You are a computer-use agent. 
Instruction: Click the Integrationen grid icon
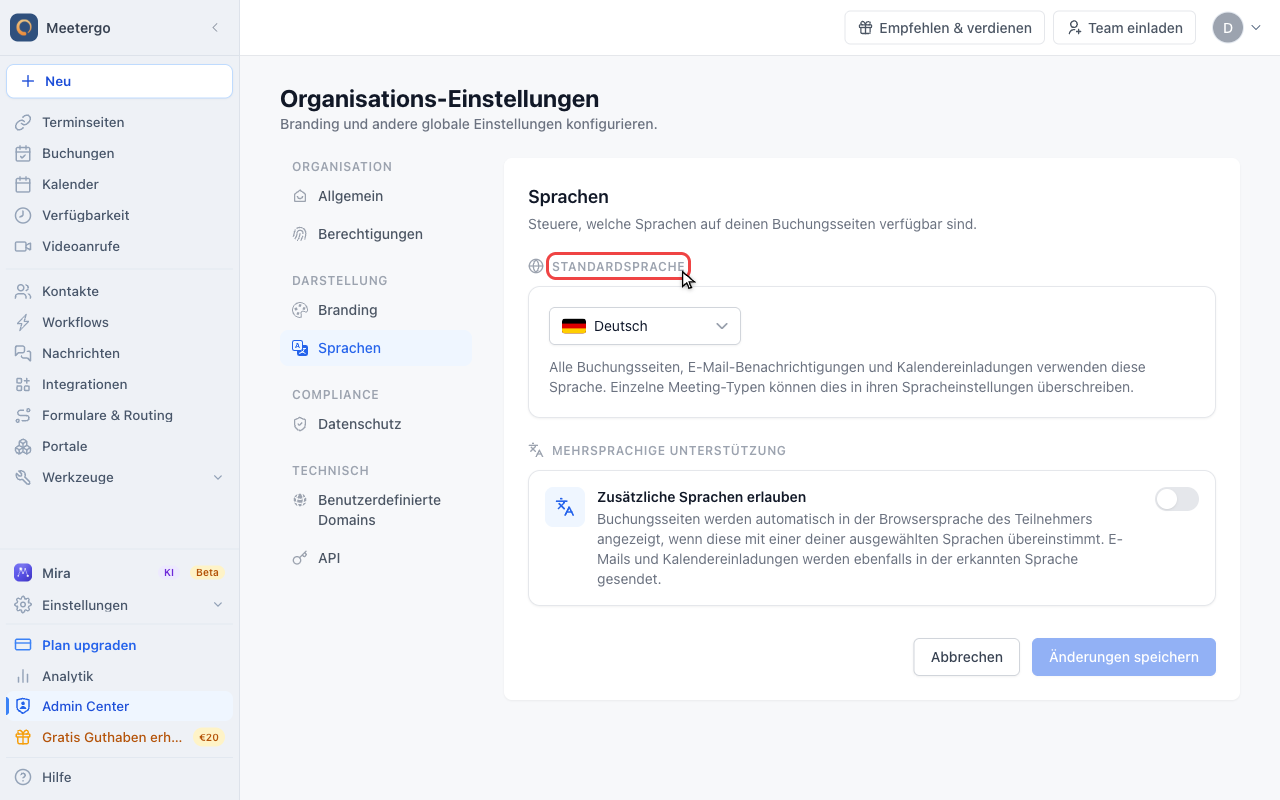pyautogui.click(x=23, y=384)
